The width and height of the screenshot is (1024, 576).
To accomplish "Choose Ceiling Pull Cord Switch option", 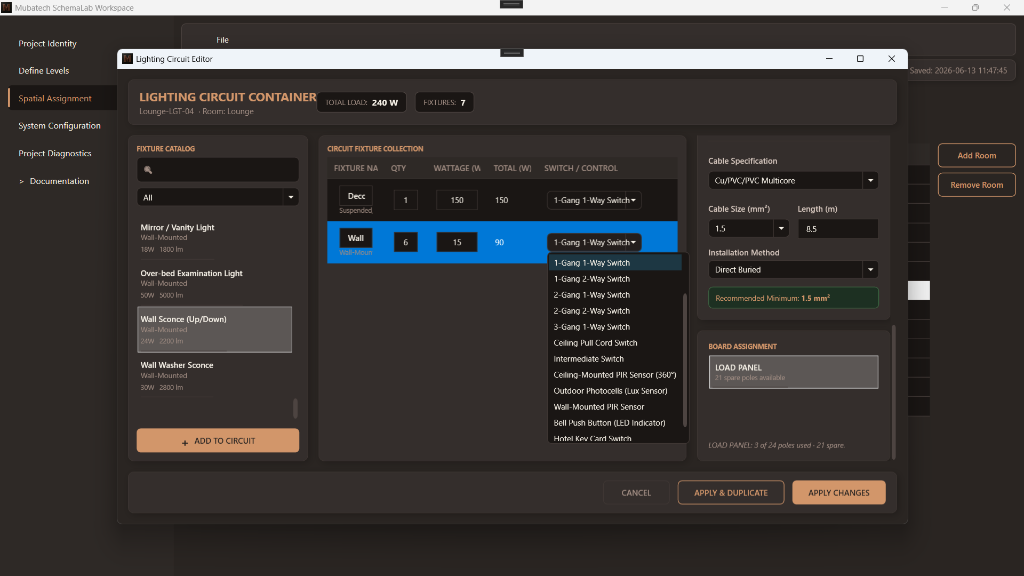I will coord(615,343).
